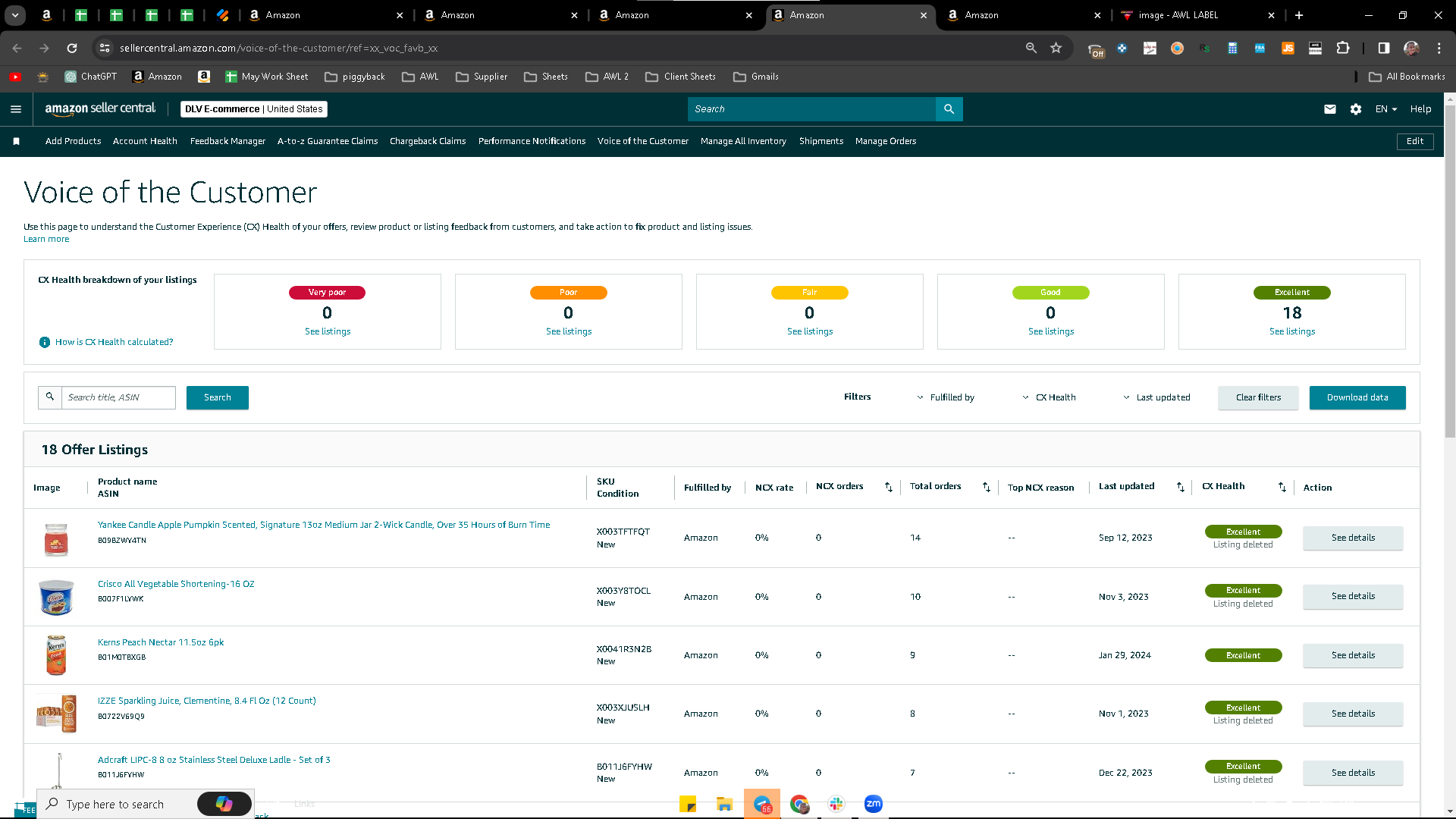Open Manage Orders from favorites bar
1456x819 pixels.
click(886, 141)
